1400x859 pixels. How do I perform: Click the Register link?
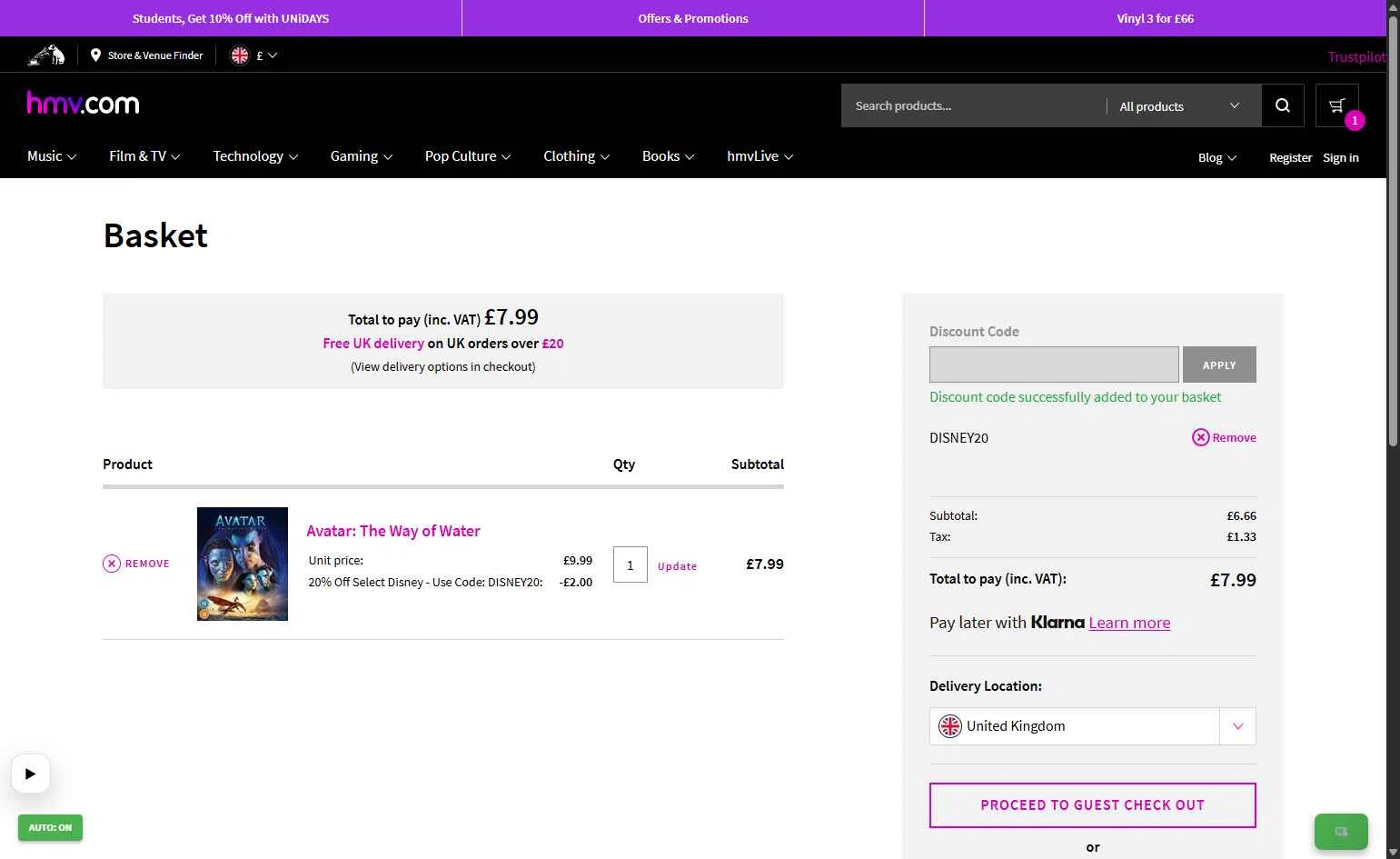click(1290, 157)
